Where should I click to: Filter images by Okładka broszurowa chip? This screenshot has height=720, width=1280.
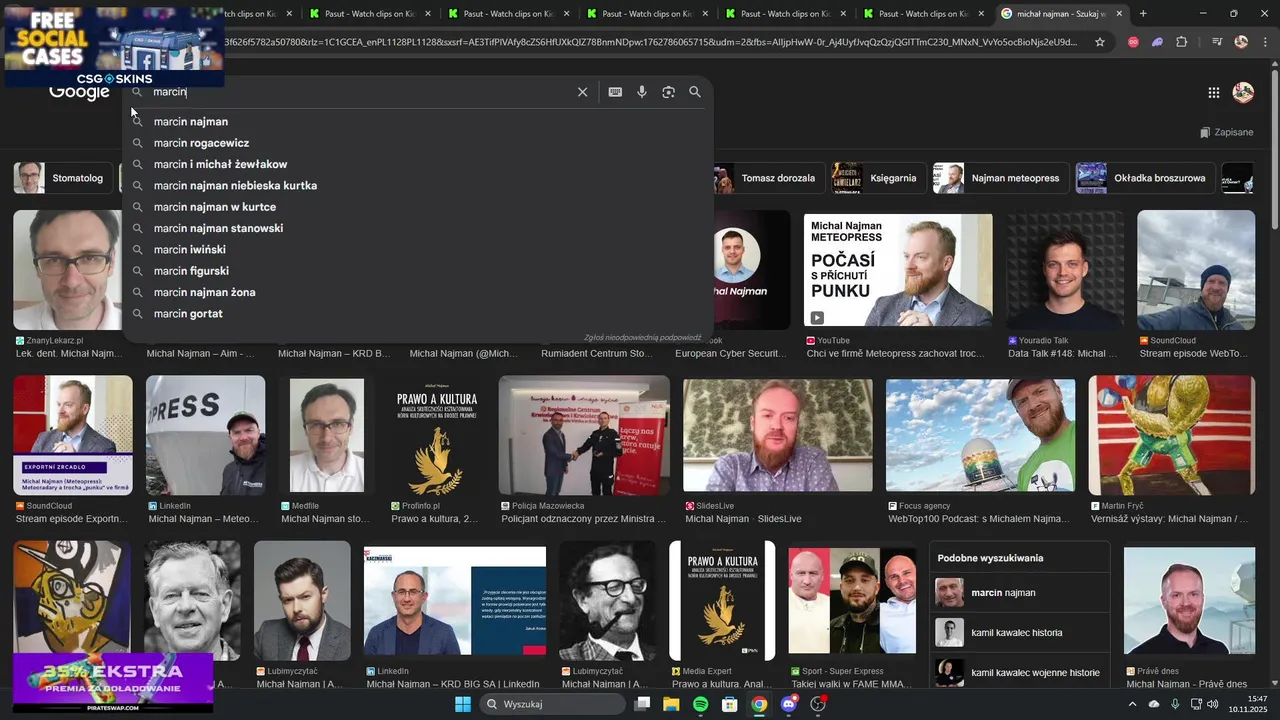coord(1145,178)
